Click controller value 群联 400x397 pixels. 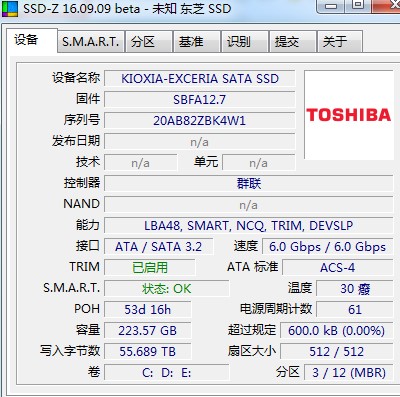[x=249, y=183]
